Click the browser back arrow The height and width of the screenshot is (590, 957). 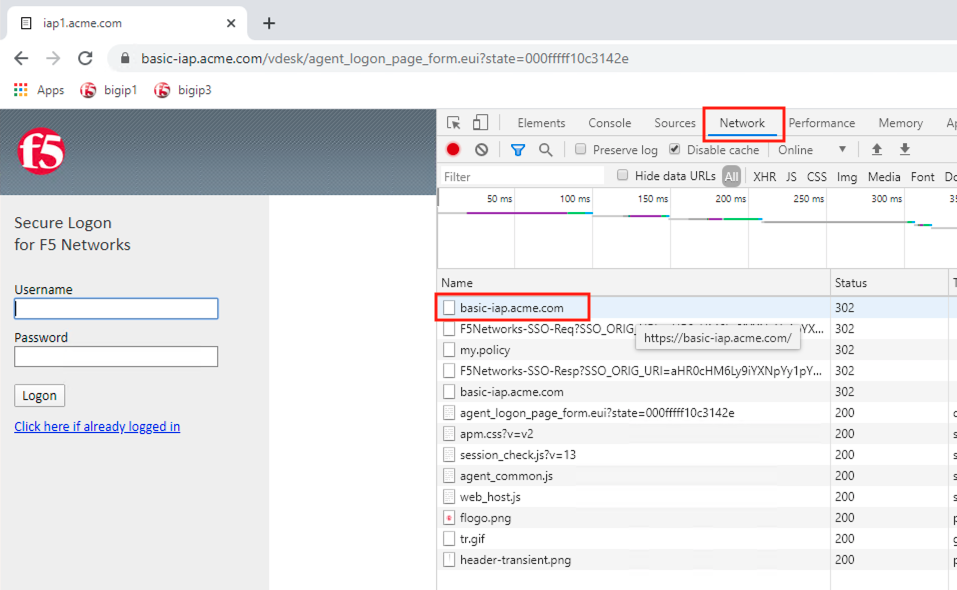(21, 59)
